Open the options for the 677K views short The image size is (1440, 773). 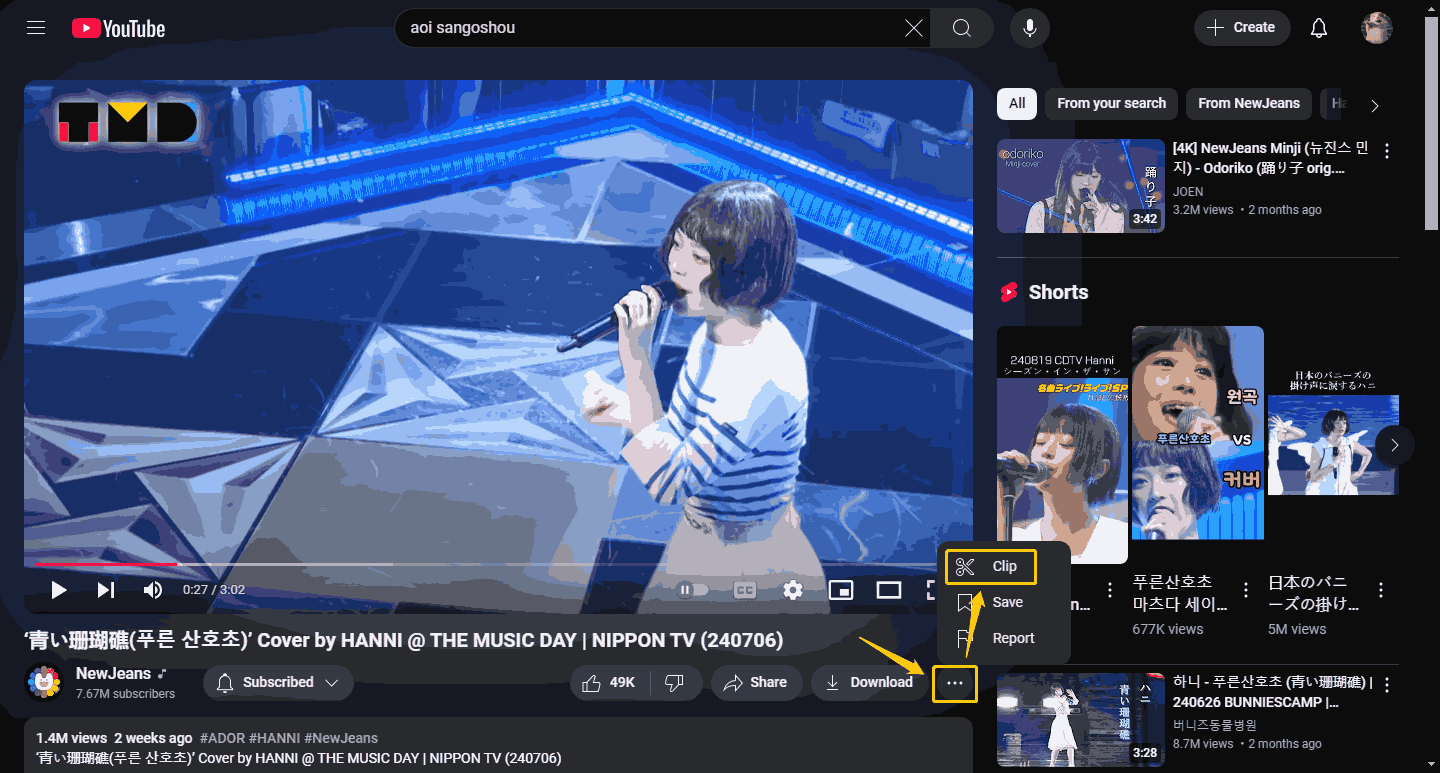click(1246, 590)
